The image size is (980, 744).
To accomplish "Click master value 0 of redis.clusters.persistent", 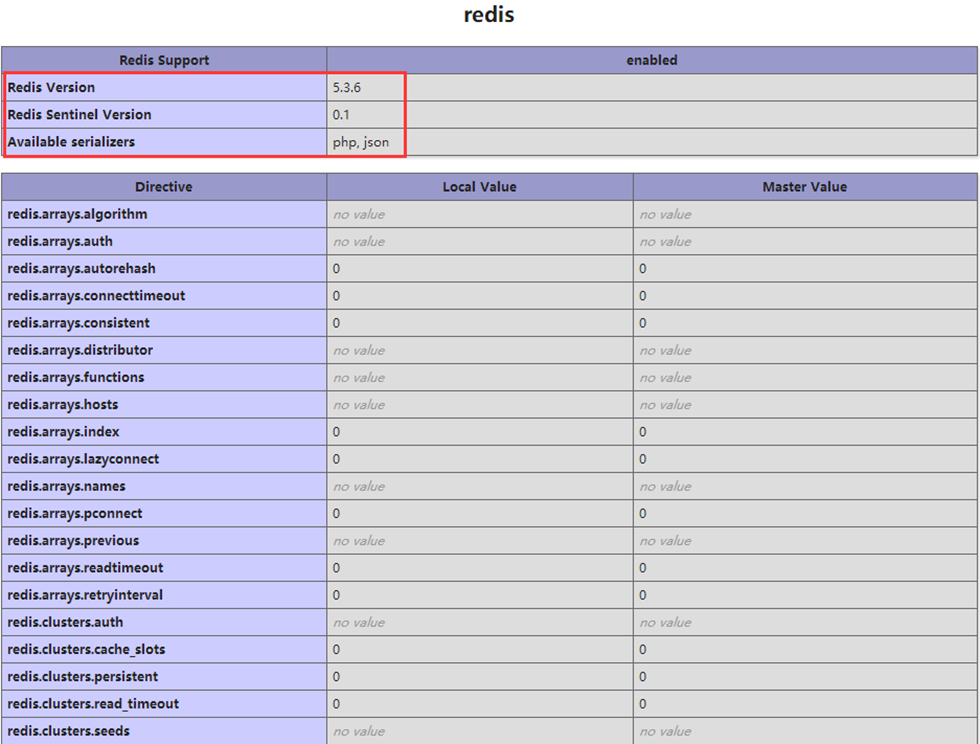I will click(x=642, y=676).
